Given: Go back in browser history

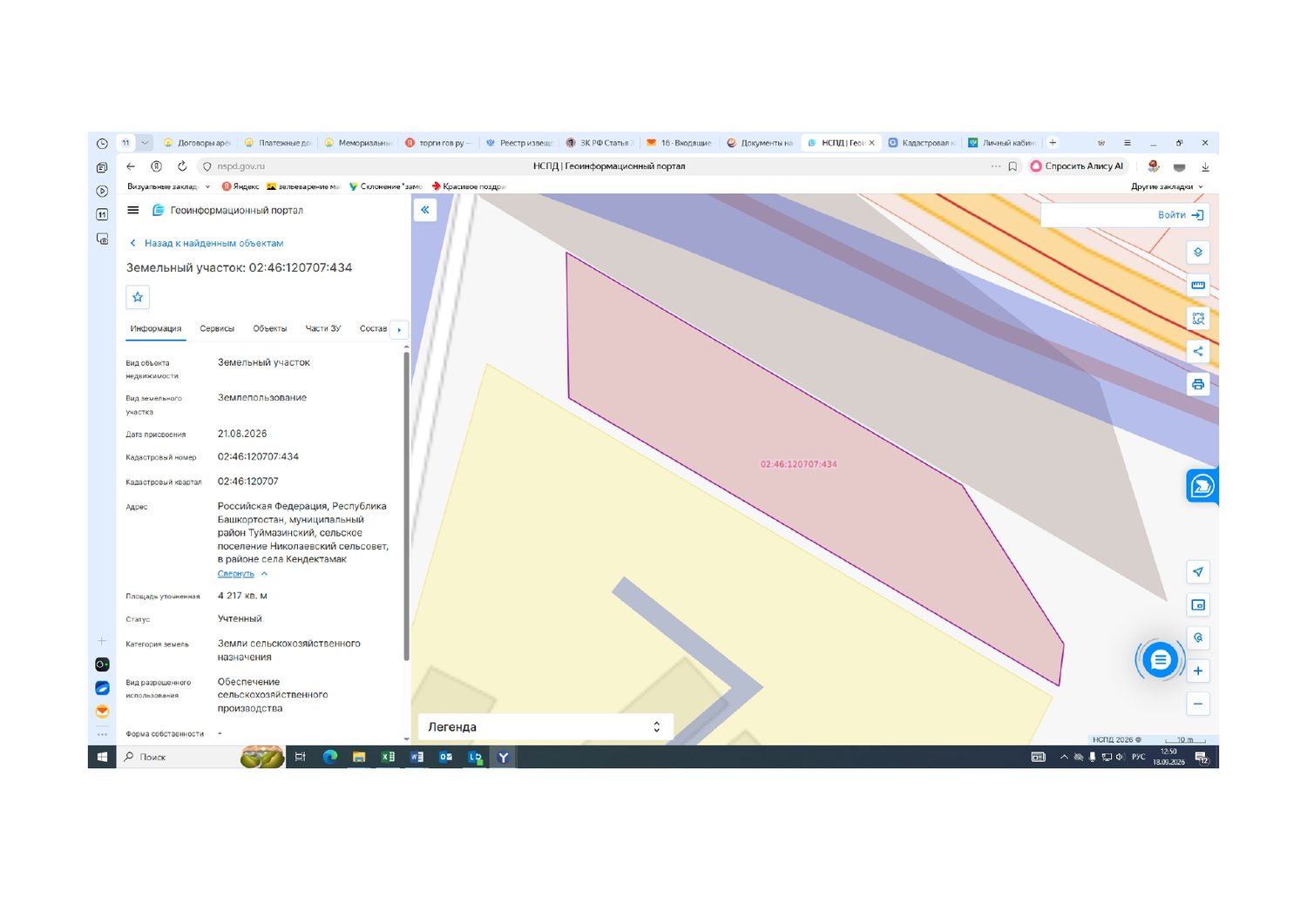Looking at the screenshot, I should [x=131, y=166].
